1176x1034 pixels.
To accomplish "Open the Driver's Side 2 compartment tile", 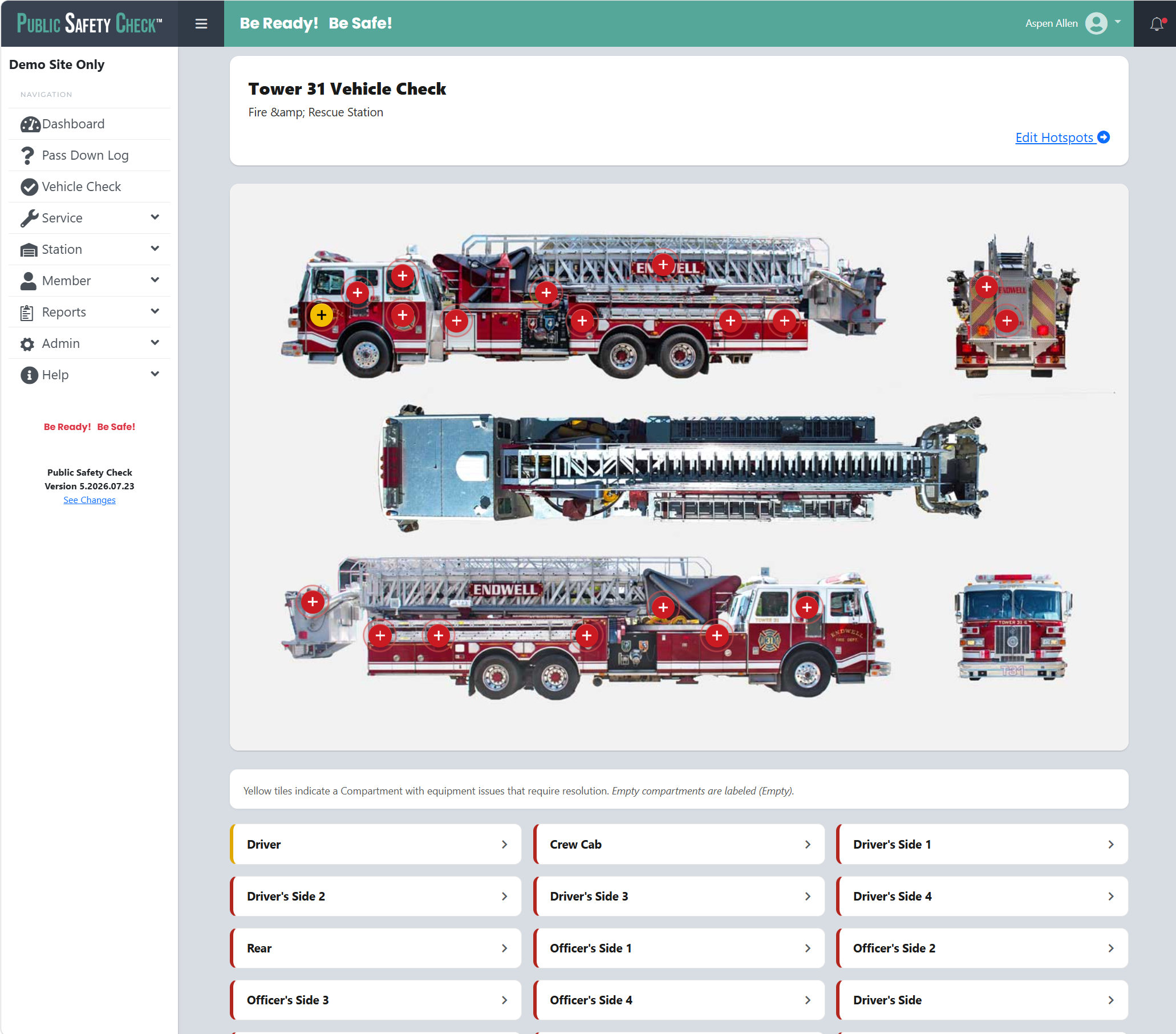I will pos(376,897).
